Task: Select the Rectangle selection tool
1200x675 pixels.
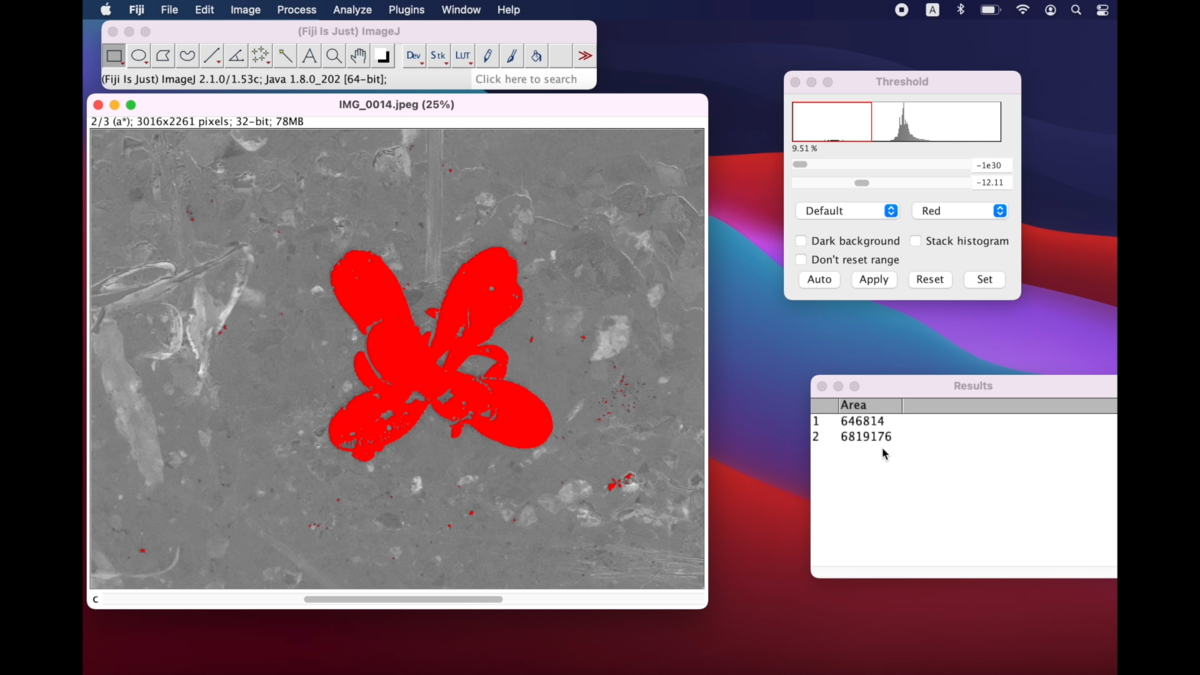Action: click(114, 56)
